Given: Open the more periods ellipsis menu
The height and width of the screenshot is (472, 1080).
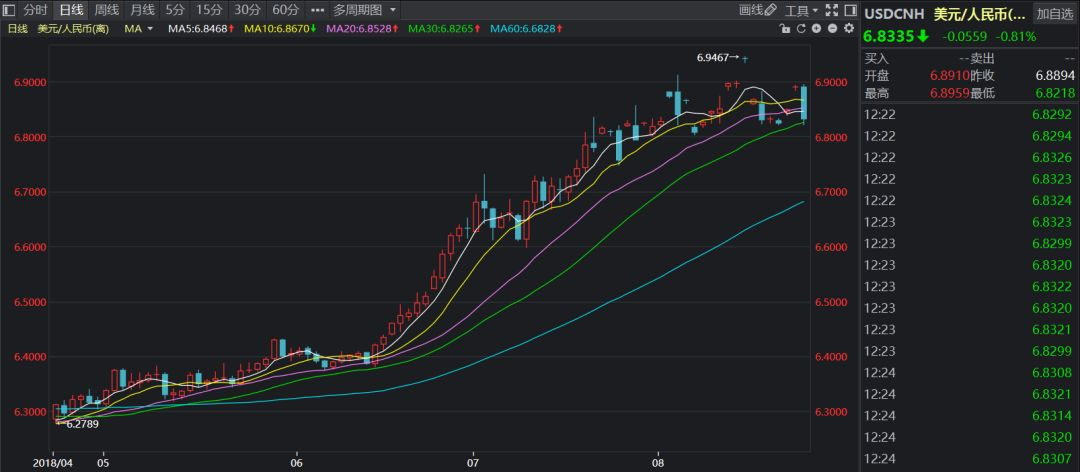Looking at the screenshot, I should point(317,10).
